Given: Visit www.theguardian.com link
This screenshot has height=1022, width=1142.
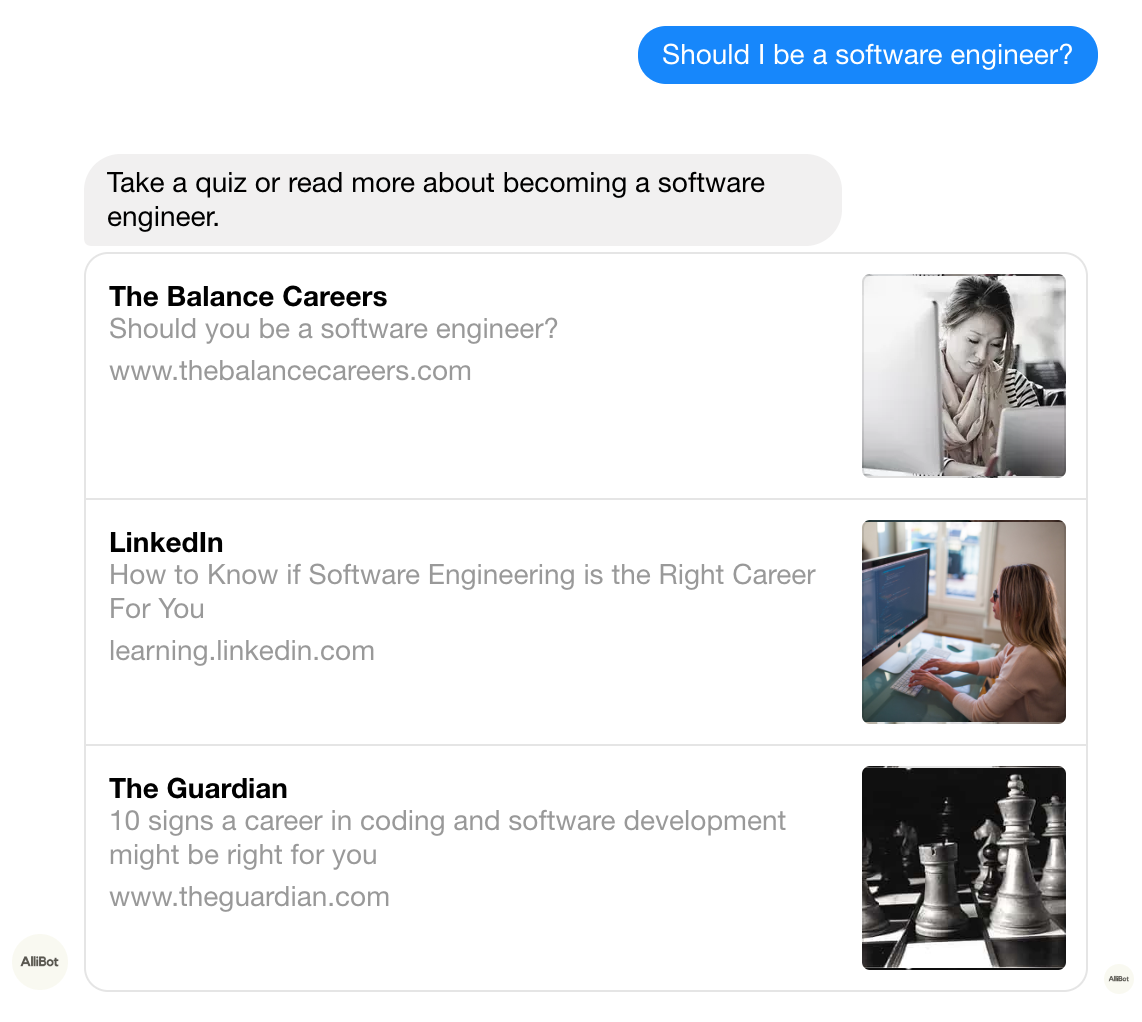Looking at the screenshot, I should coord(249,897).
